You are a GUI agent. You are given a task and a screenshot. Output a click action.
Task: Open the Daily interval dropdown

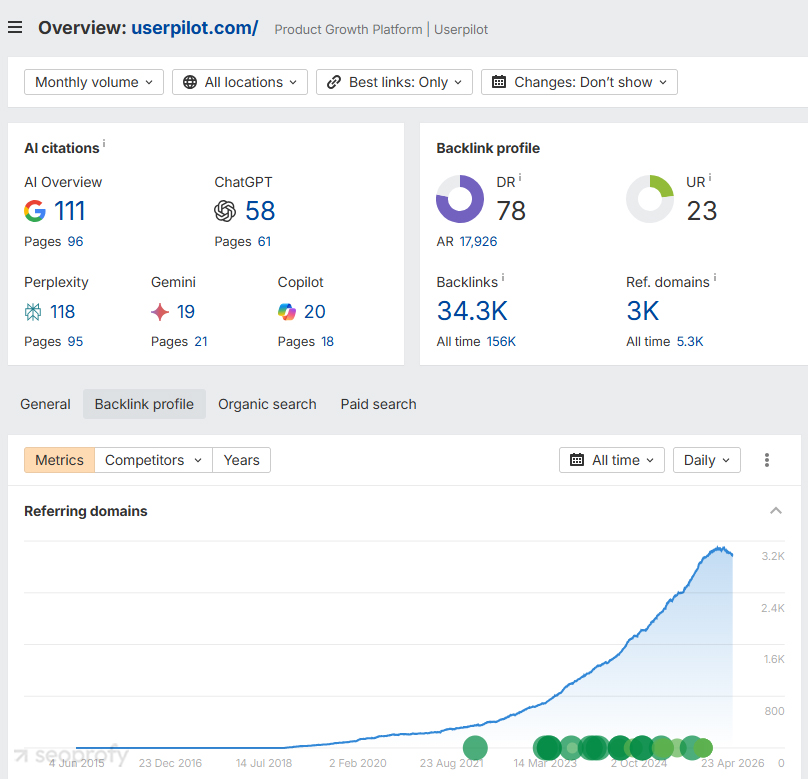(x=706, y=460)
